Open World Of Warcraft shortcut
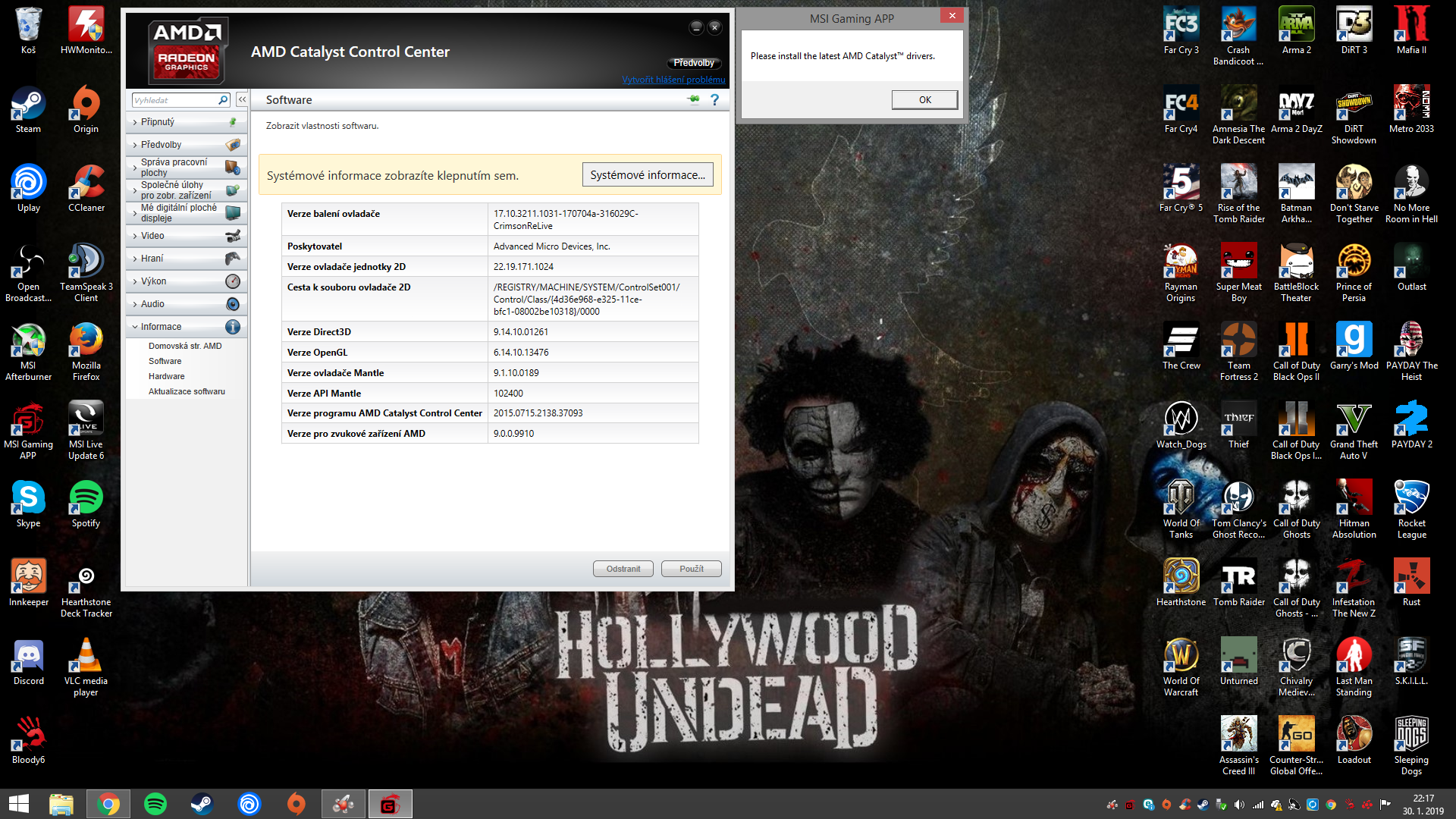The image size is (1456, 819). [x=1181, y=667]
